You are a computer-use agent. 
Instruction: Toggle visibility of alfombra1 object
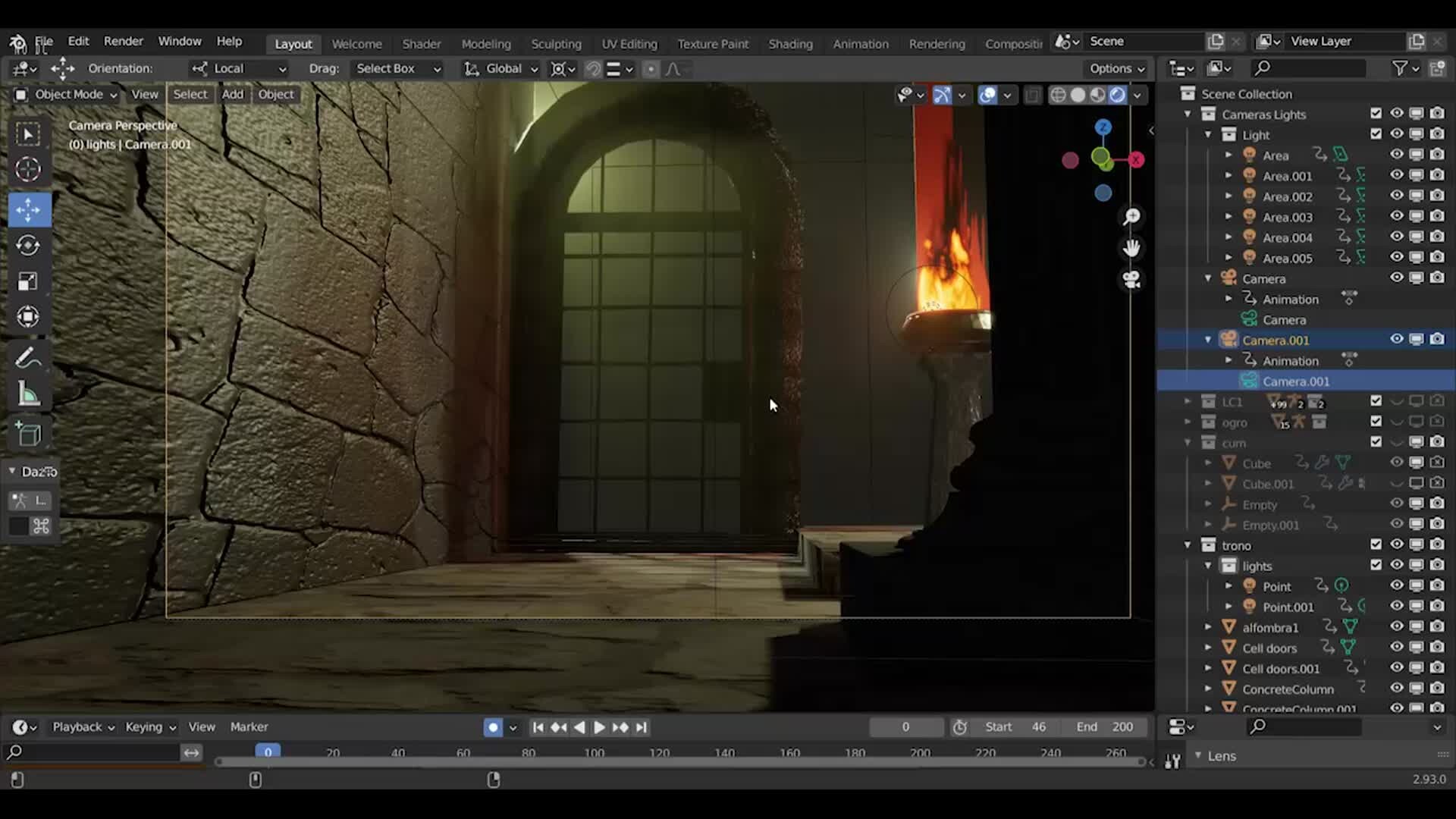click(1396, 626)
